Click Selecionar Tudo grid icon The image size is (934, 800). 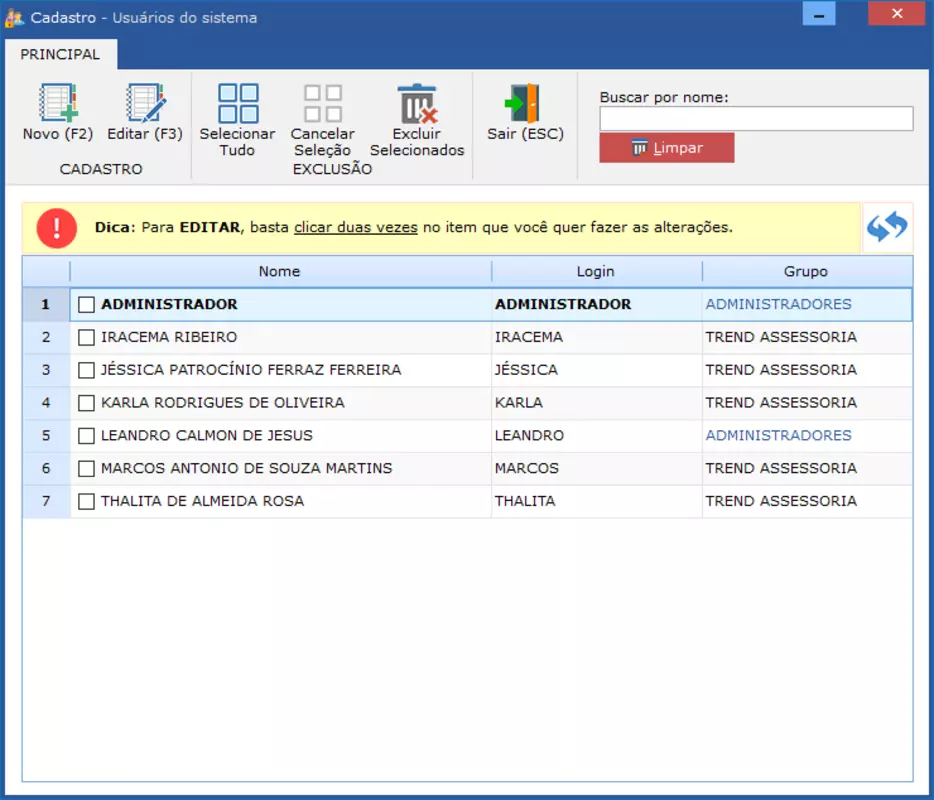[238, 102]
